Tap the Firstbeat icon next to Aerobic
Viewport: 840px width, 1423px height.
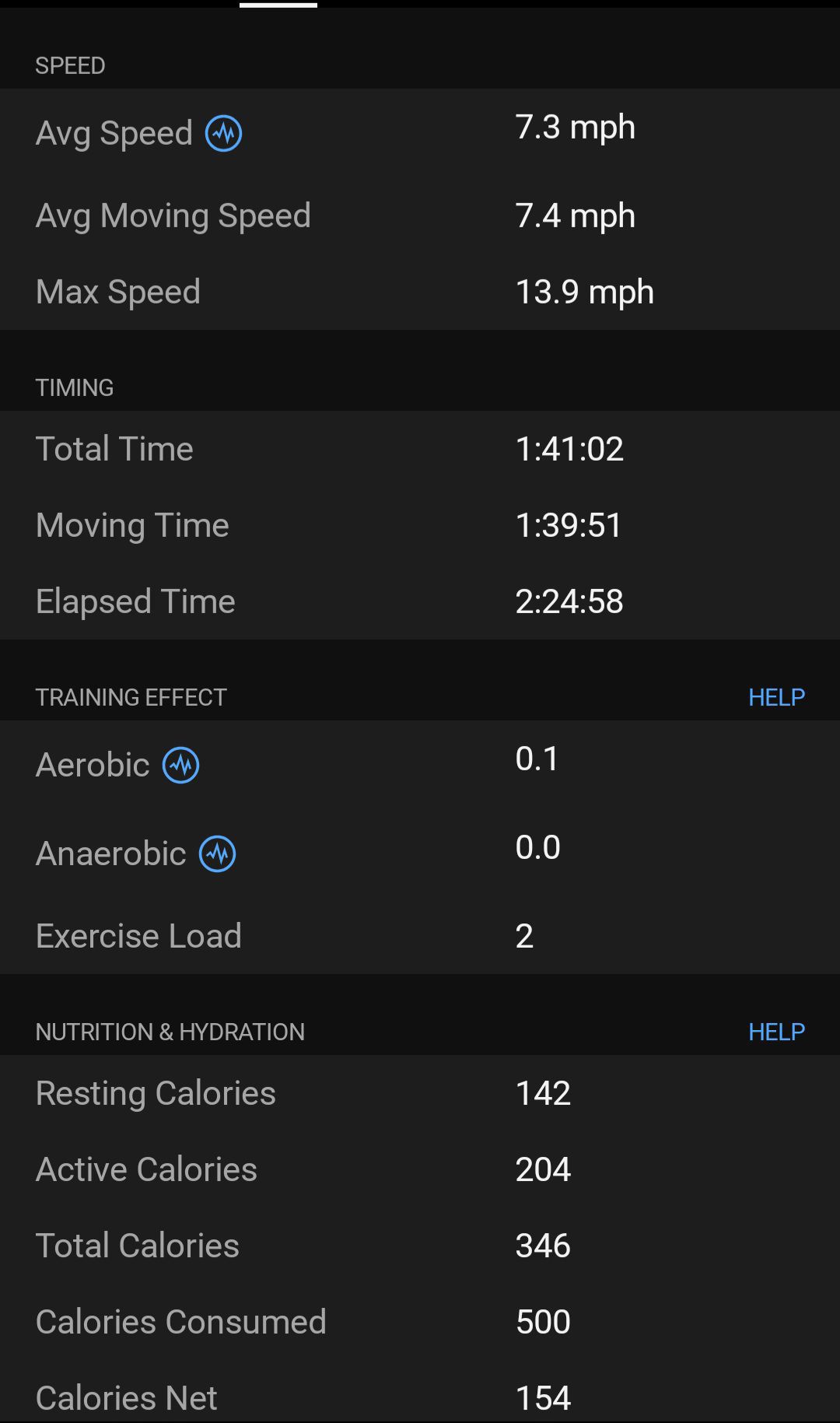pyautogui.click(x=180, y=765)
